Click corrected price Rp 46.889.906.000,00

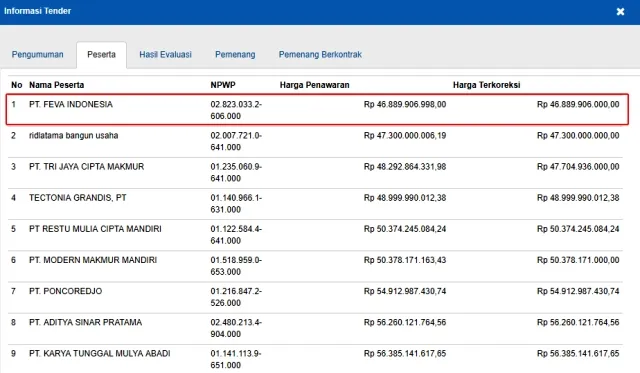[x=578, y=104]
